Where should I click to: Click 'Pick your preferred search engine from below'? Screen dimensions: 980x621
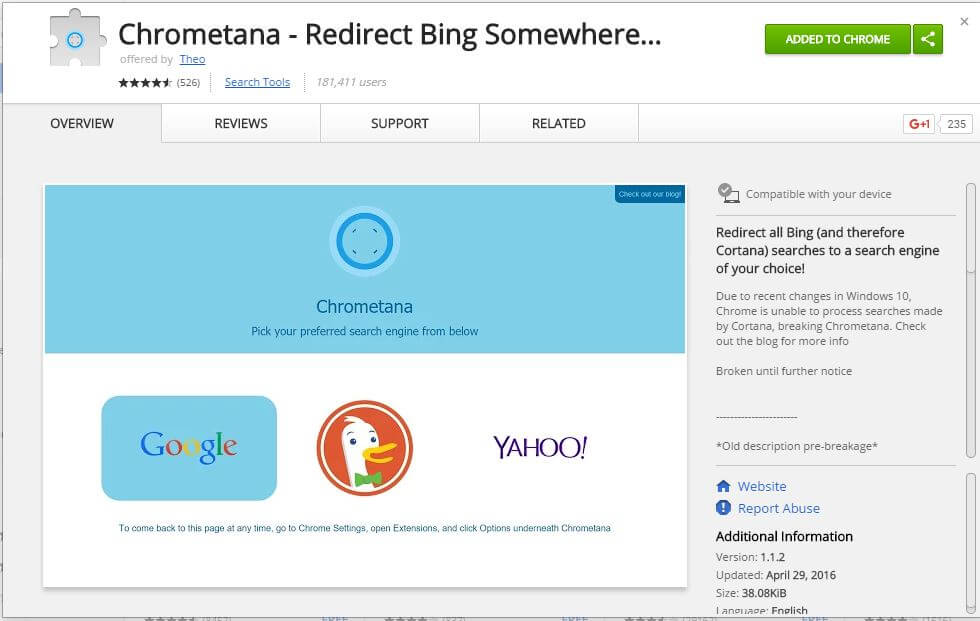[x=364, y=331]
